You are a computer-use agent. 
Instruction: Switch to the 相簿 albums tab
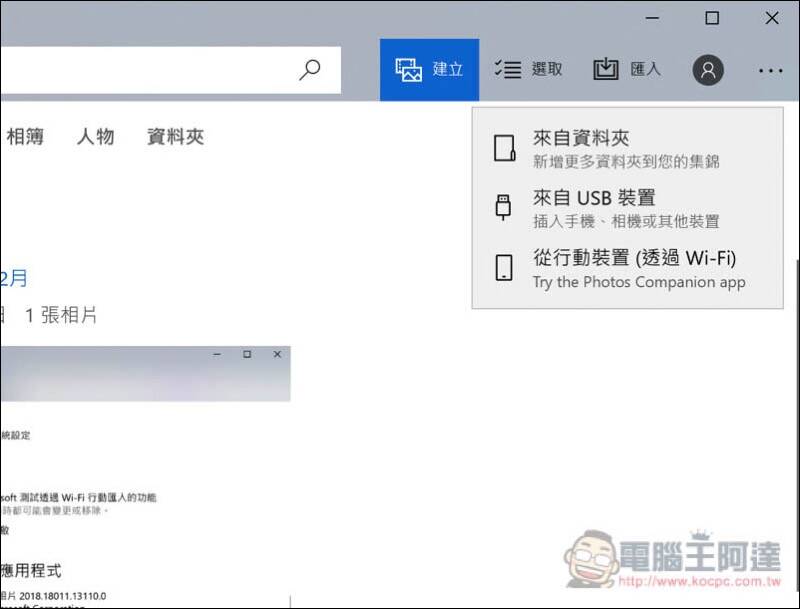25,137
